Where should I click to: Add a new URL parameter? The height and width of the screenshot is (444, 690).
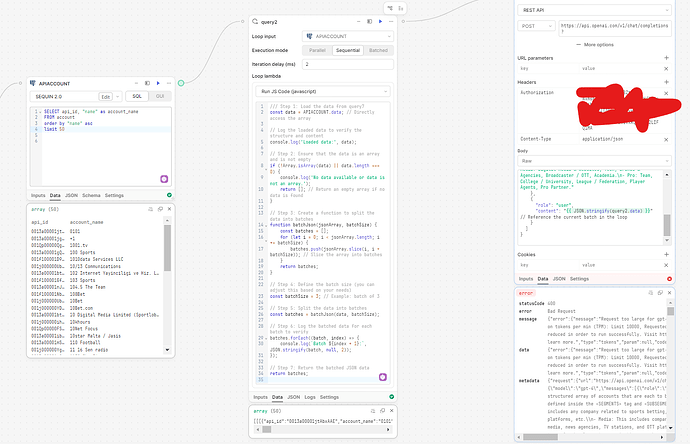coord(666,58)
